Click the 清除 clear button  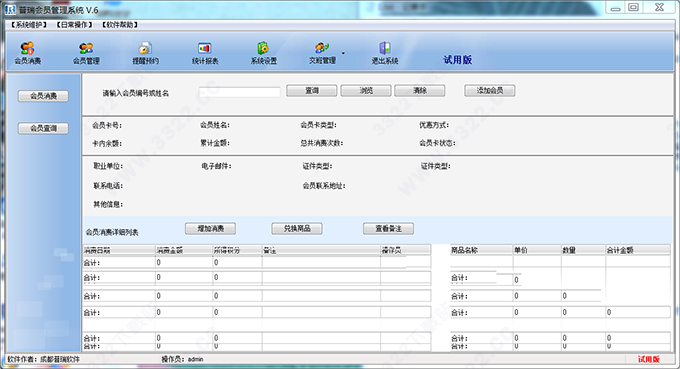point(419,91)
